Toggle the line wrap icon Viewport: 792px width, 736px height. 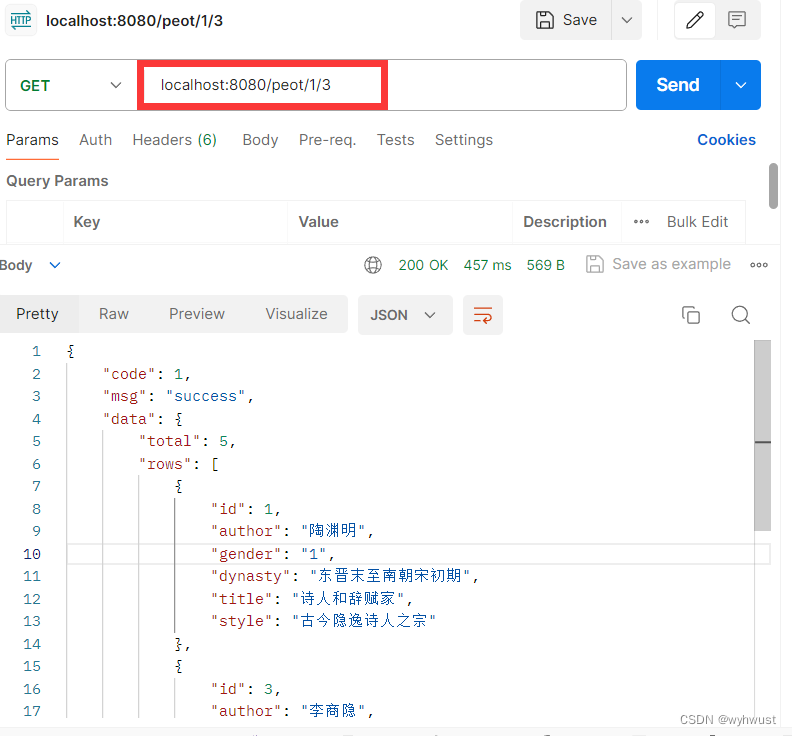pyautogui.click(x=483, y=315)
